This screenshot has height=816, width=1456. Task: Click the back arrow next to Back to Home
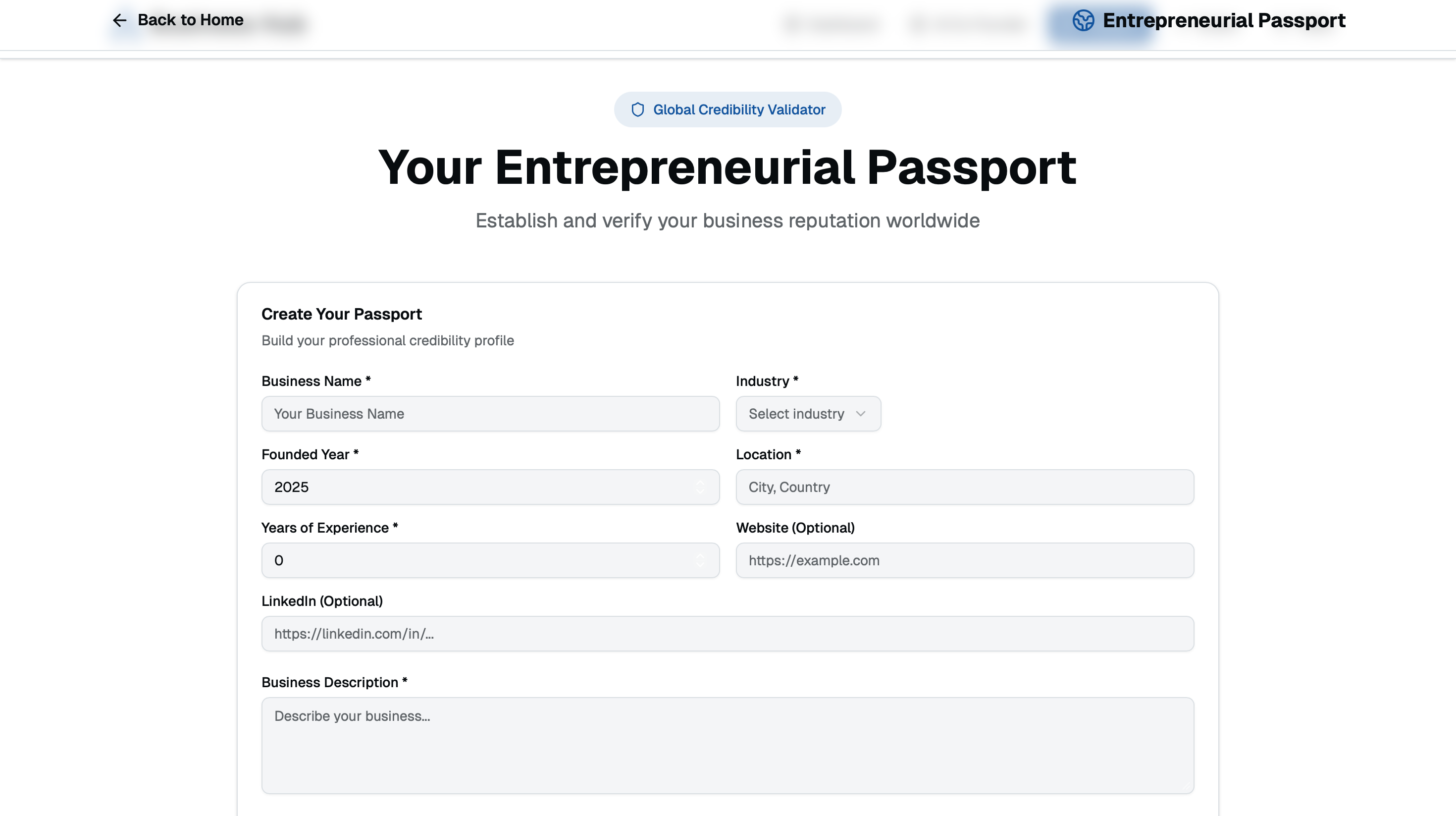[119, 20]
